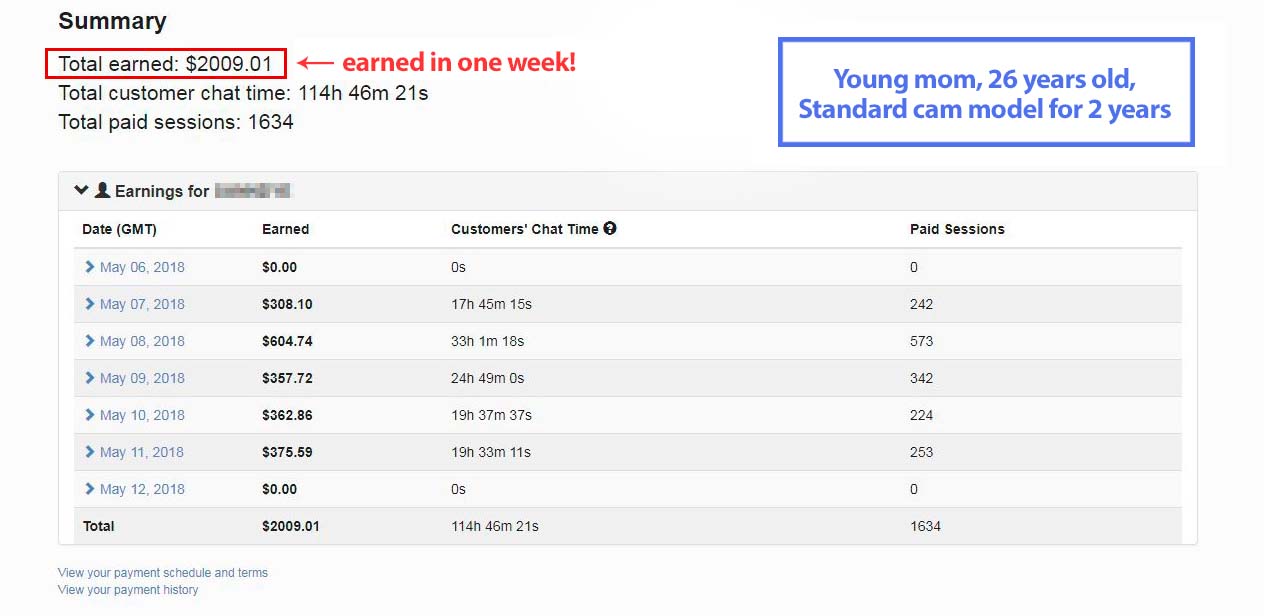Open the May 08, 2018 date link

click(x=142, y=341)
